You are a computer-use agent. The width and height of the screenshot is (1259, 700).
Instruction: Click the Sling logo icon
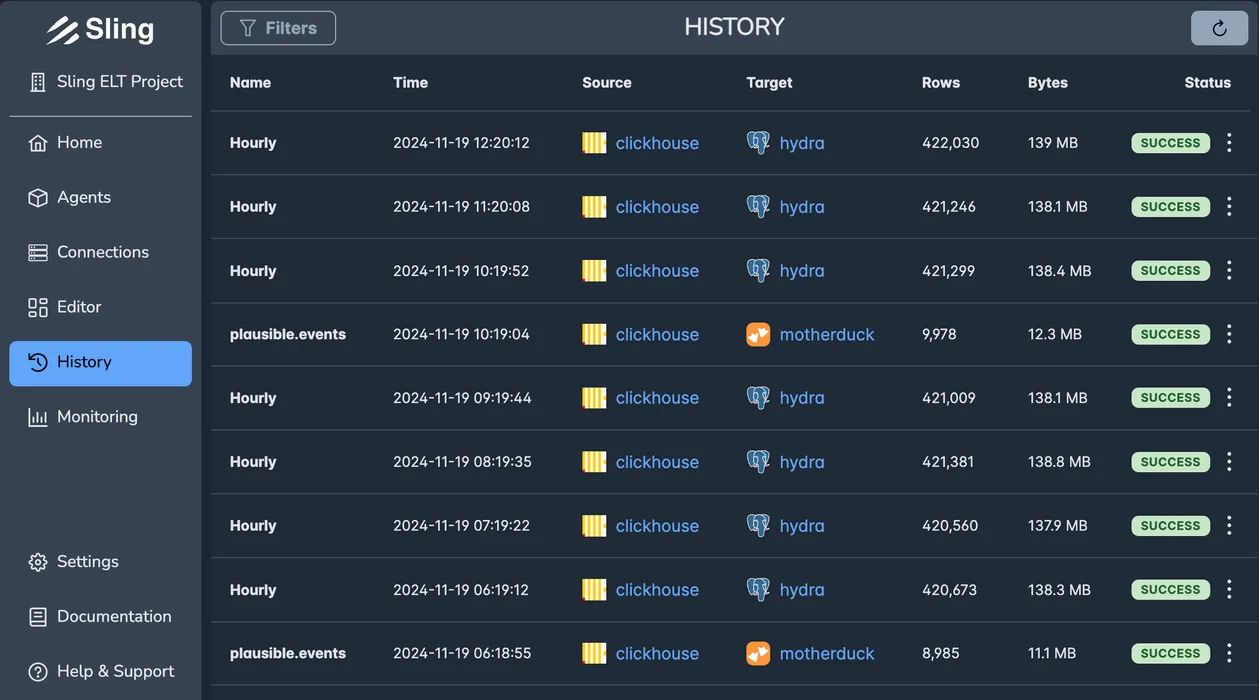(64, 29)
